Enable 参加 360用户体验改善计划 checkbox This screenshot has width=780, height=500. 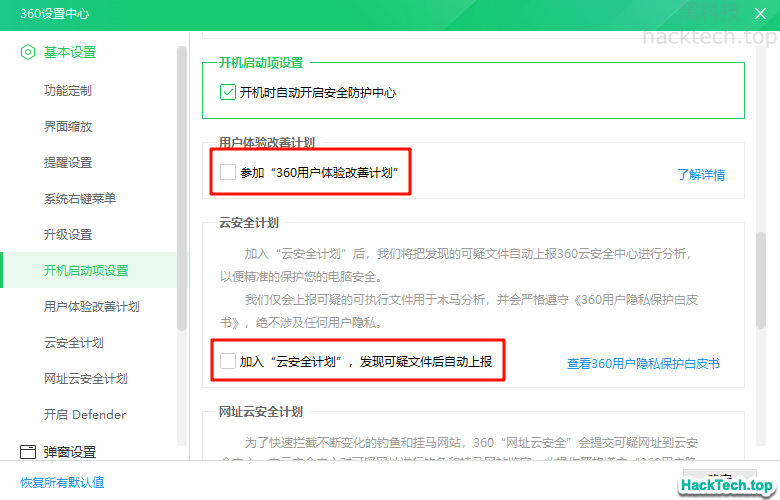[228, 173]
